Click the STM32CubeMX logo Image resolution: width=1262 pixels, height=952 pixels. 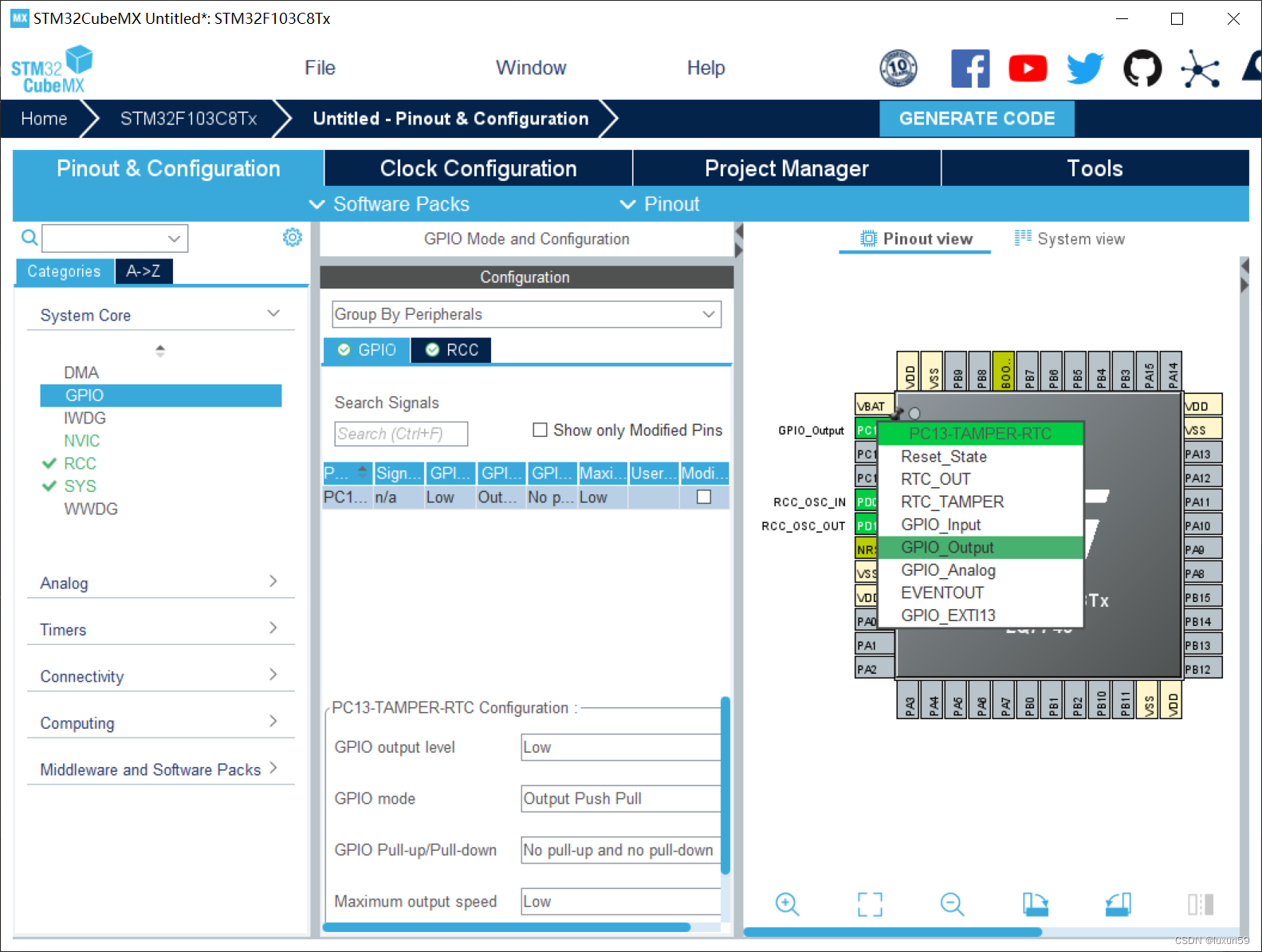click(52, 69)
